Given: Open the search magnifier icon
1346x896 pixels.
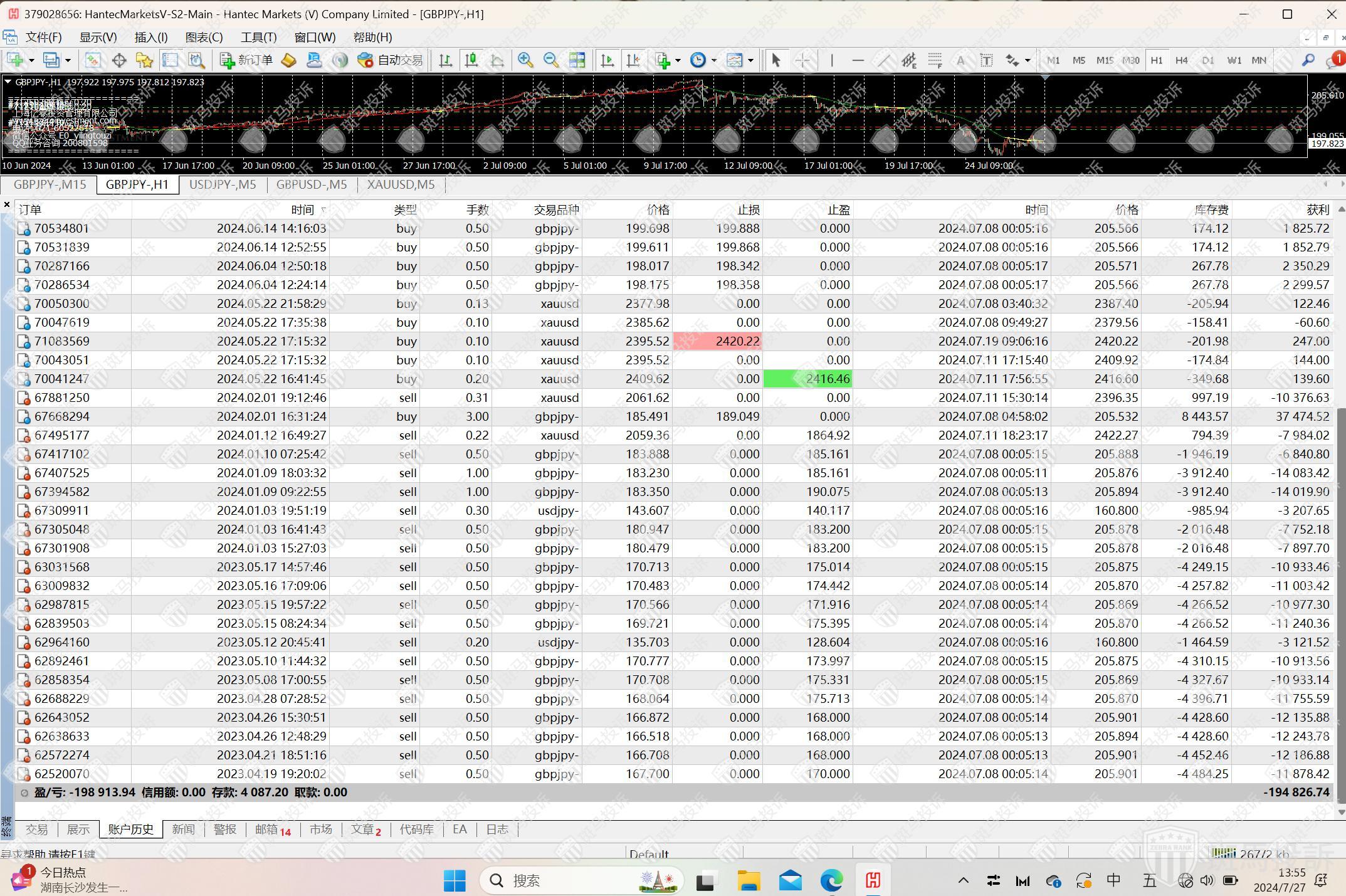Looking at the screenshot, I should coord(1308,60).
